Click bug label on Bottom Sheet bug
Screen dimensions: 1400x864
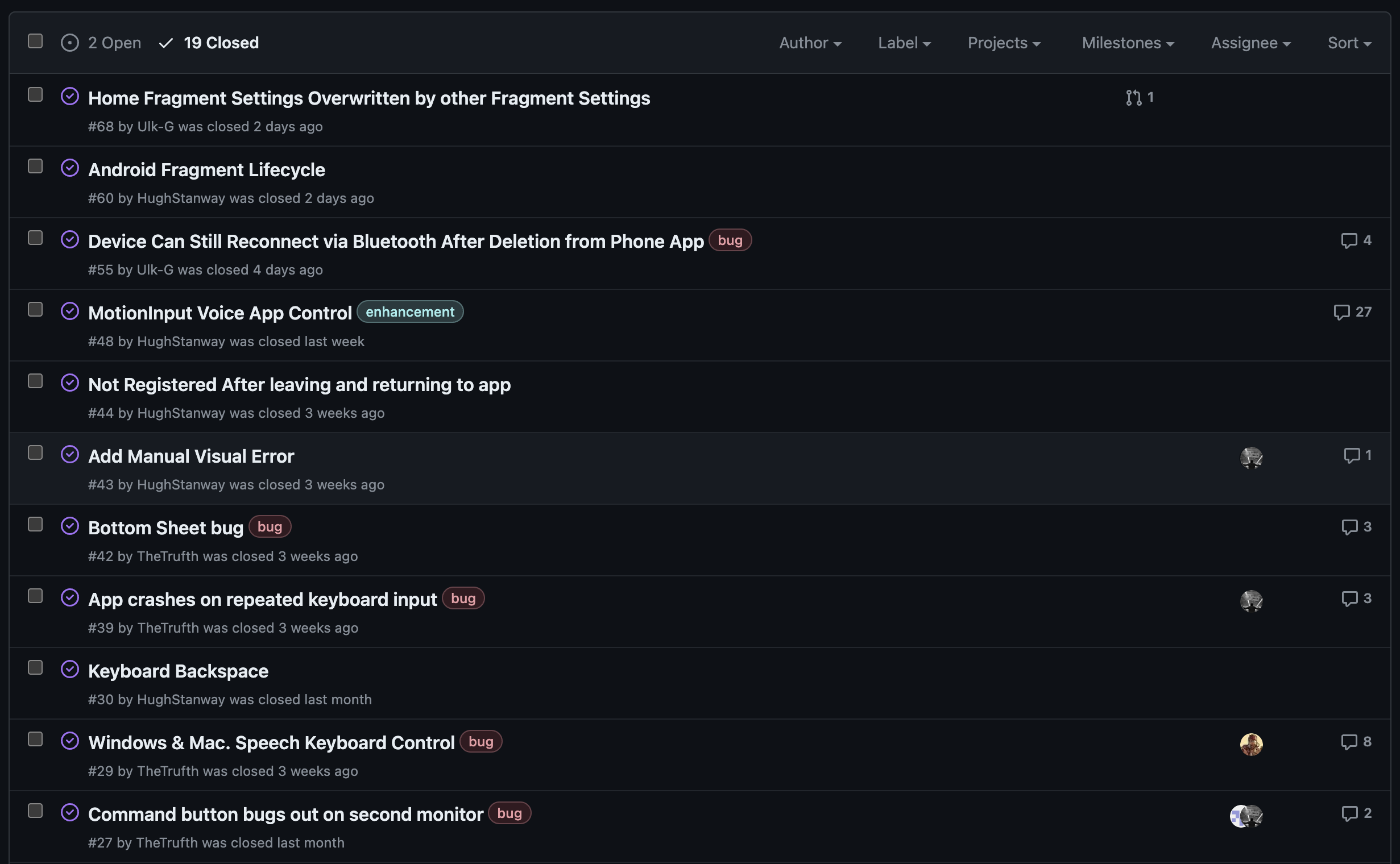click(x=270, y=527)
